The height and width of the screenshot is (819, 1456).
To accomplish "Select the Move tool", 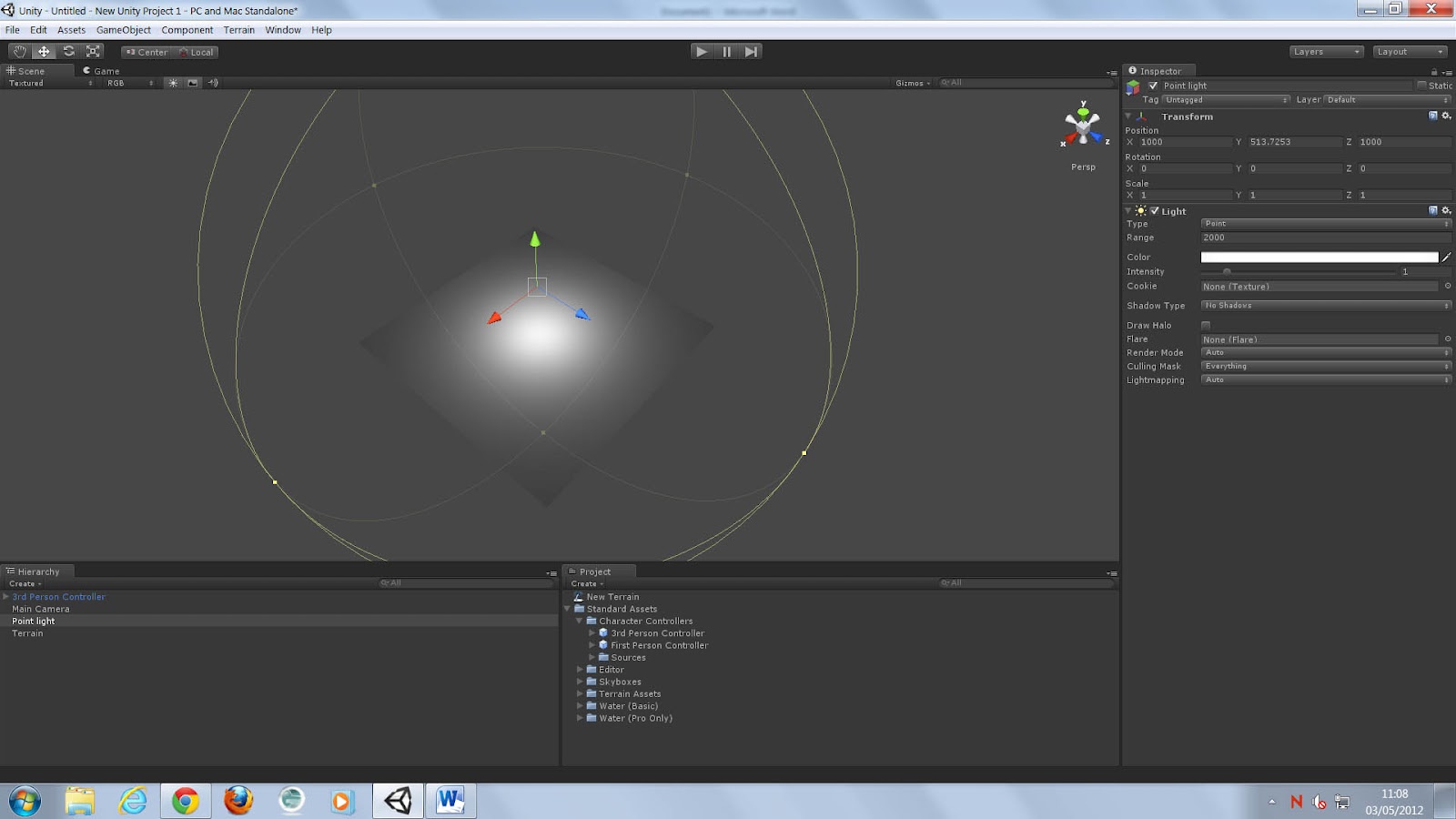I will coord(44,51).
